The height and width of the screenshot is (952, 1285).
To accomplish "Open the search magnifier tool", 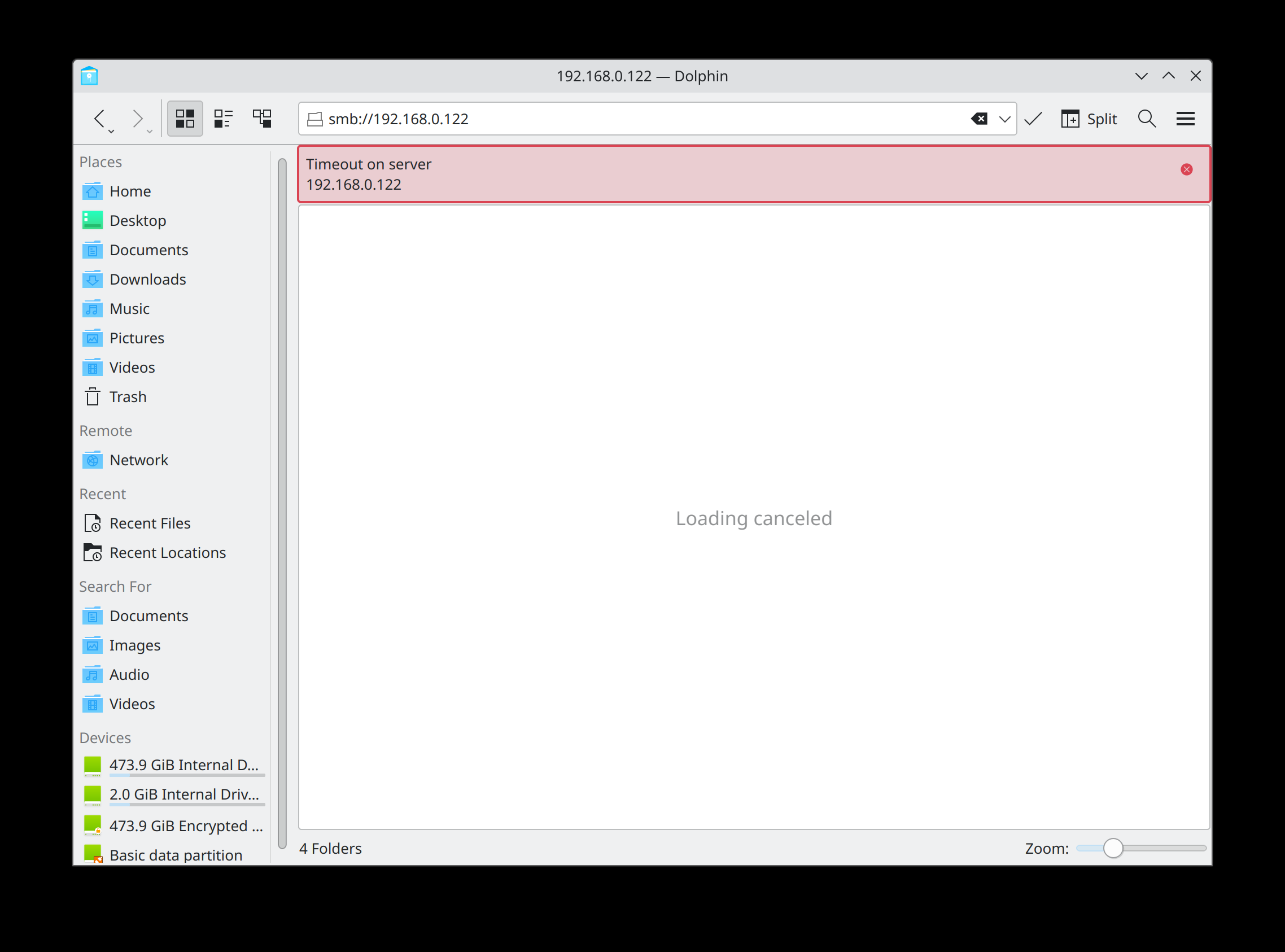I will click(1147, 119).
